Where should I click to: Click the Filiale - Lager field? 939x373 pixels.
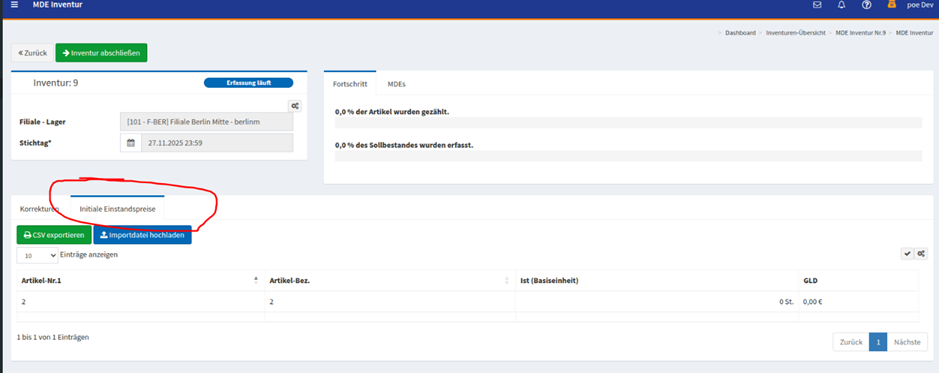click(207, 122)
